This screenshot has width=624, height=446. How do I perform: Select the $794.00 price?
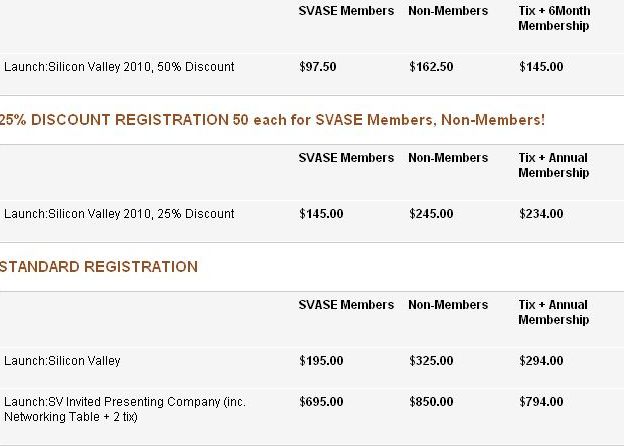(x=541, y=402)
